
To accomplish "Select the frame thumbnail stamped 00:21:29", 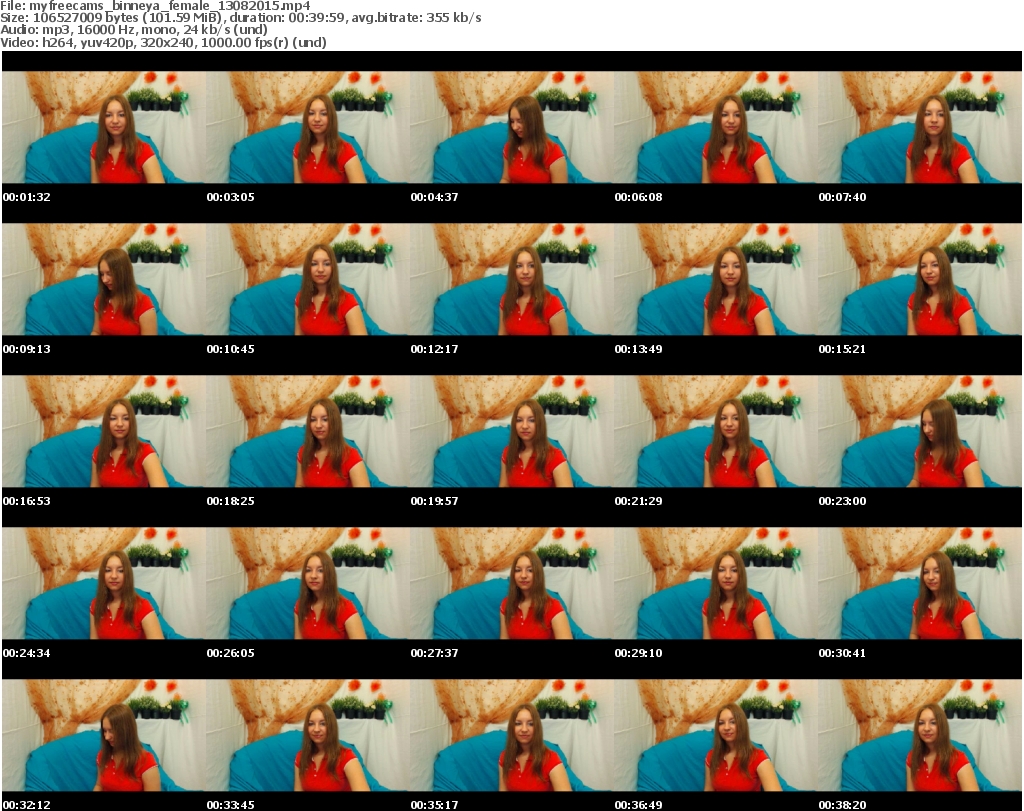I will 716,432.
